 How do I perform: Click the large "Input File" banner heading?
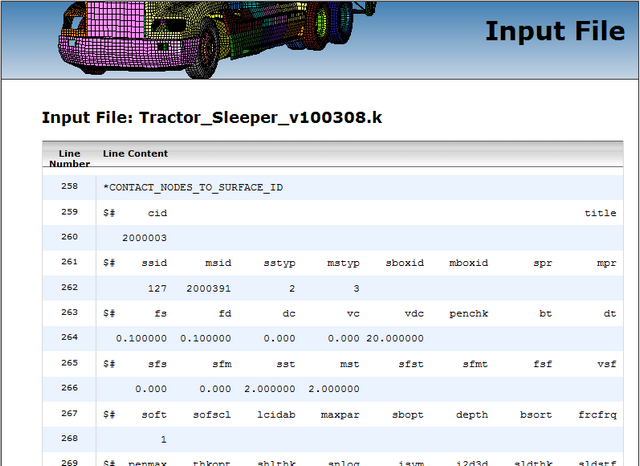point(554,31)
